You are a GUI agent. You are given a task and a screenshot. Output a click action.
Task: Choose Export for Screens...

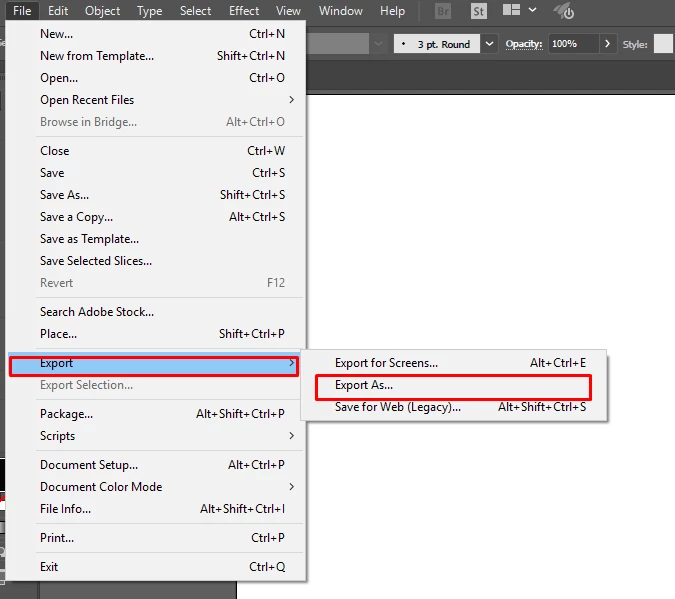(454, 363)
